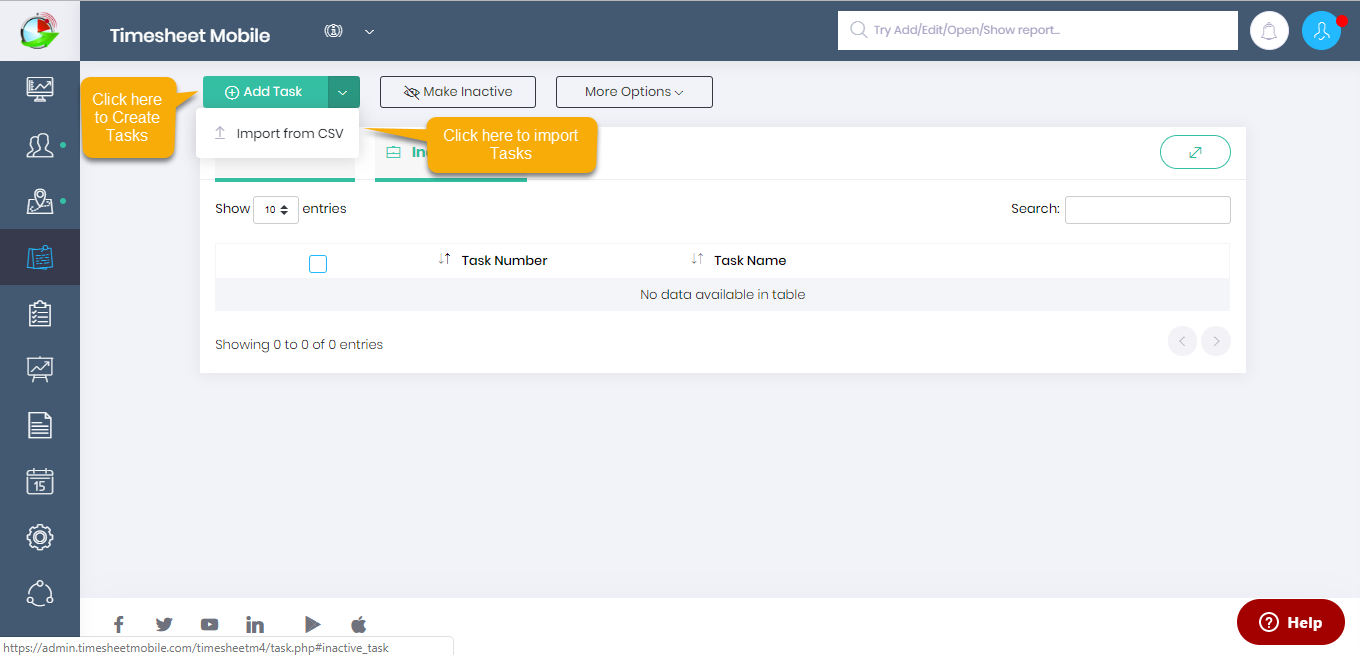The height and width of the screenshot is (655, 1360).
Task: Open the document page icon in sidebar
Action: 40,426
